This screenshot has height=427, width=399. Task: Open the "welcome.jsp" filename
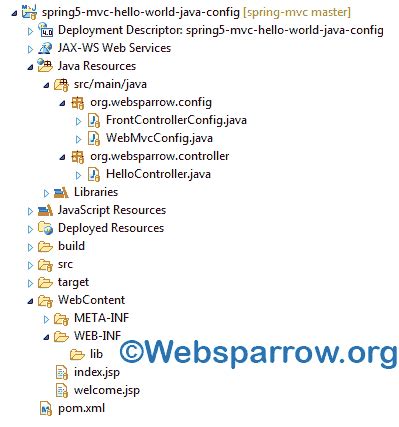pos(107,390)
